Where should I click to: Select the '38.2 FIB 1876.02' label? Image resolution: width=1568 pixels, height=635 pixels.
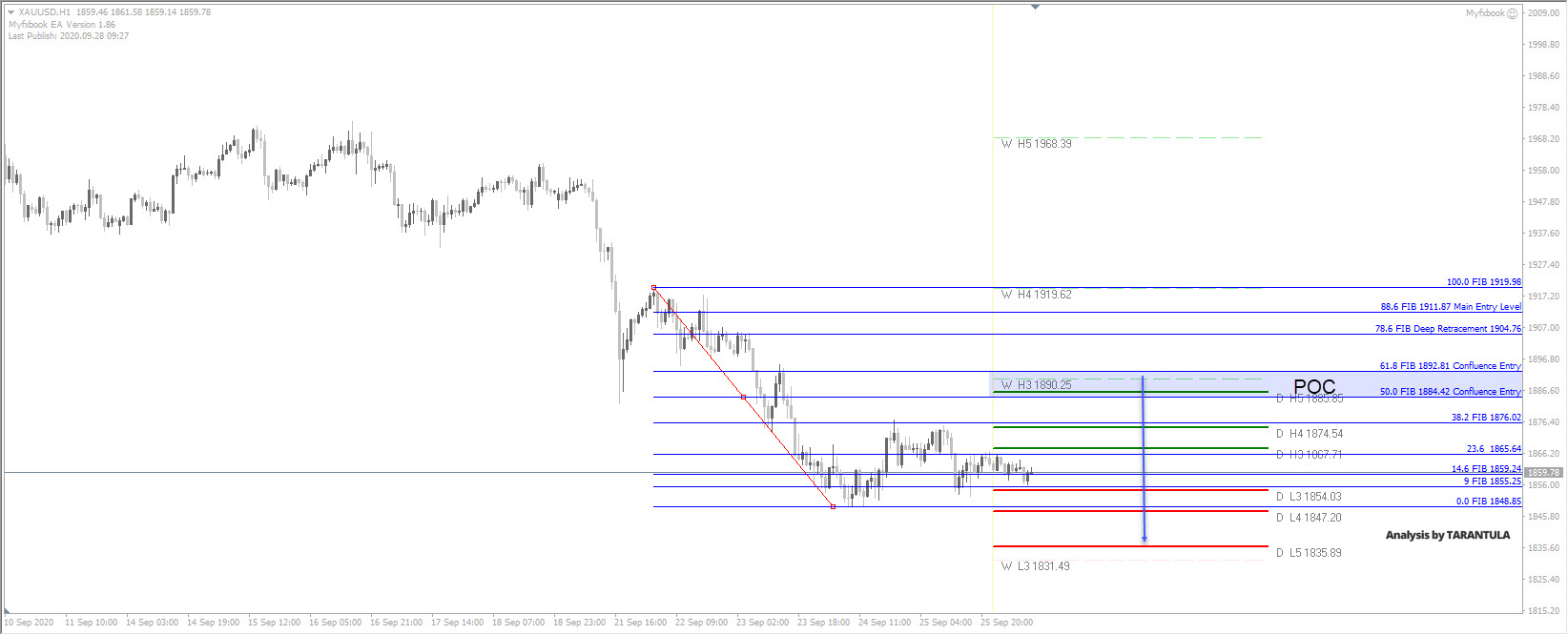tap(1486, 418)
